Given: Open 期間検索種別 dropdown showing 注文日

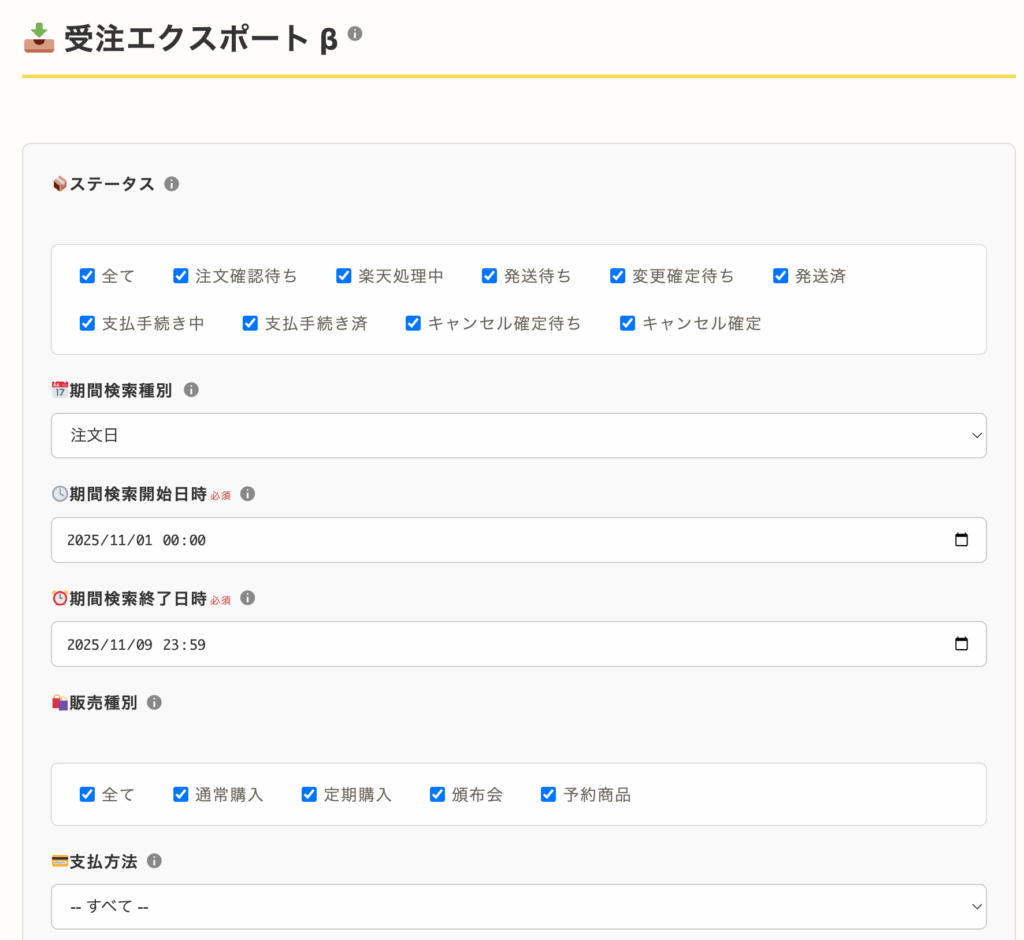Looking at the screenshot, I should coord(518,436).
